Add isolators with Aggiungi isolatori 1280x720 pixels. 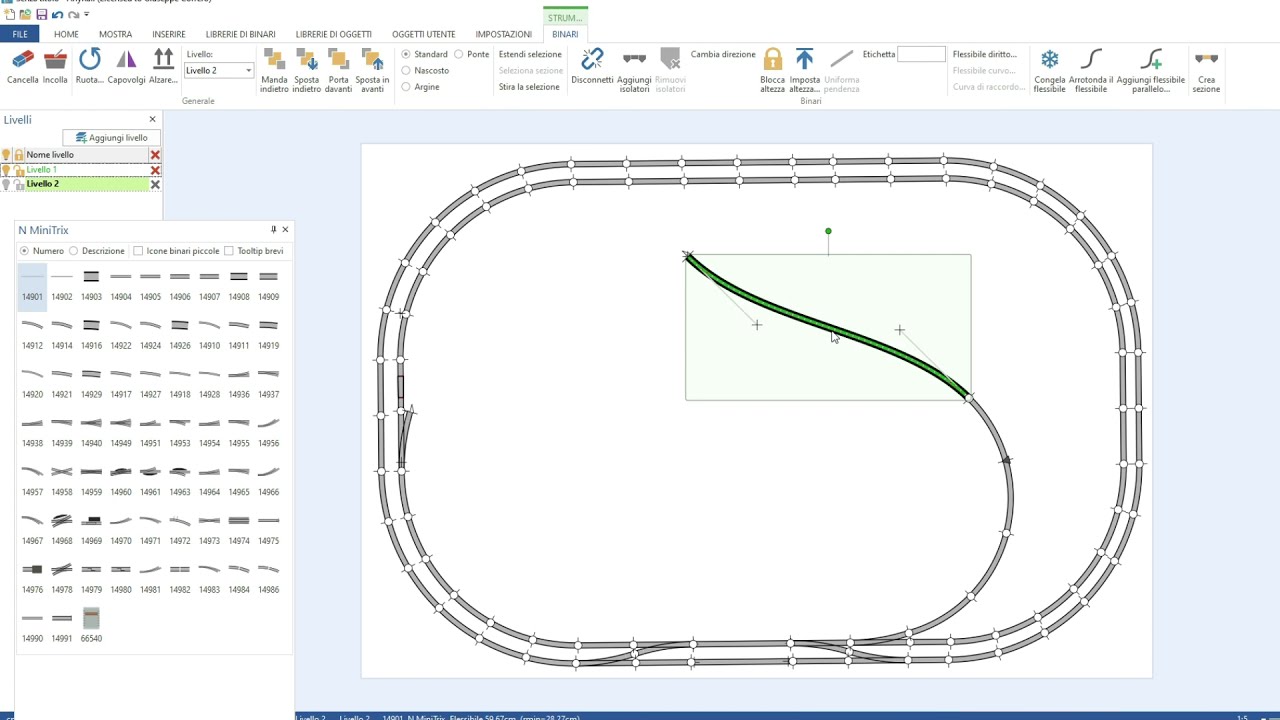634,70
